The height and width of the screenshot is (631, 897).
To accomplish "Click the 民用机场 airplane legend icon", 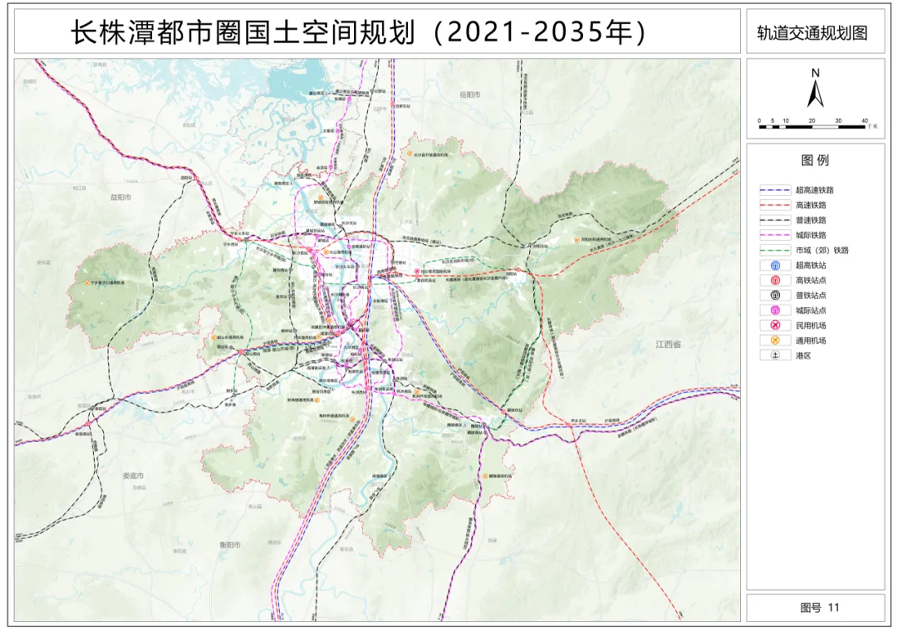I will click(775, 326).
